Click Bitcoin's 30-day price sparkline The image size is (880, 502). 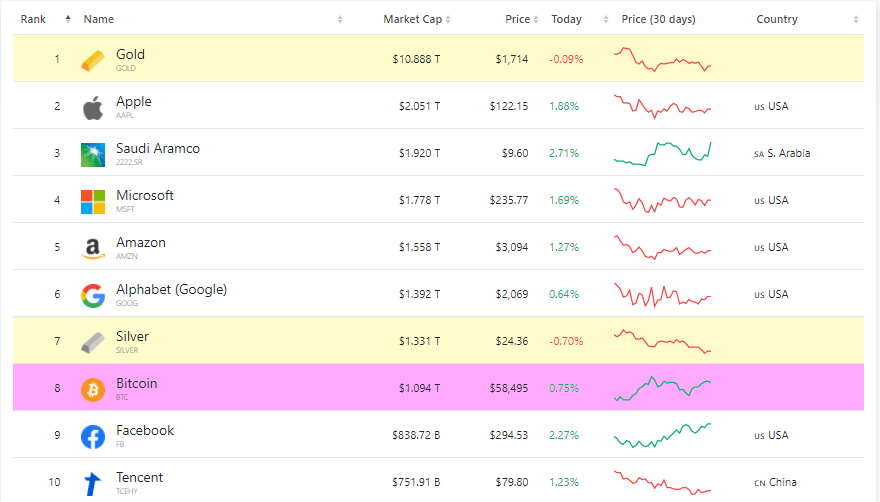point(662,388)
